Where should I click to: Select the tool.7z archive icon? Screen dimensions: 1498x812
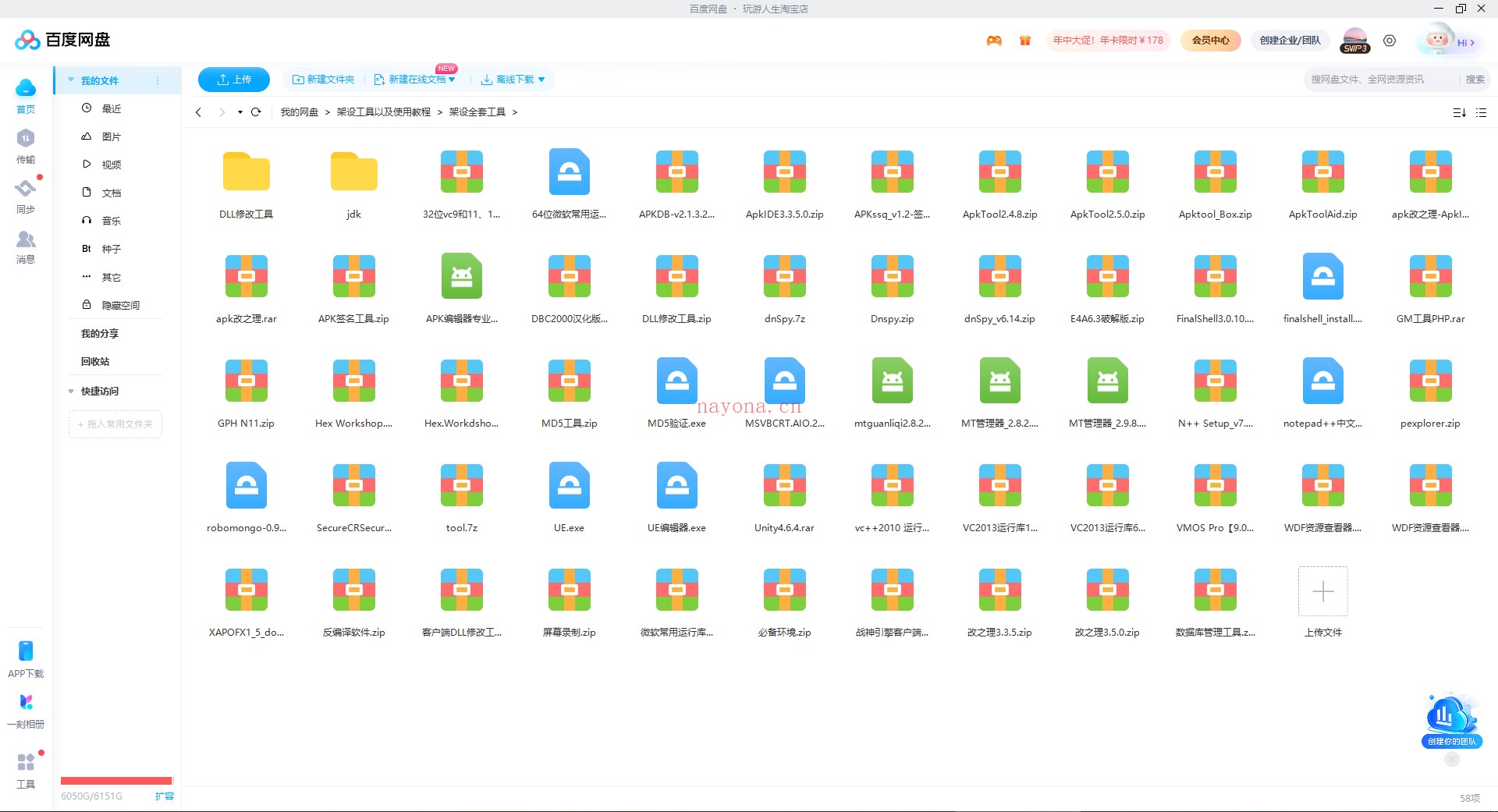pos(462,484)
